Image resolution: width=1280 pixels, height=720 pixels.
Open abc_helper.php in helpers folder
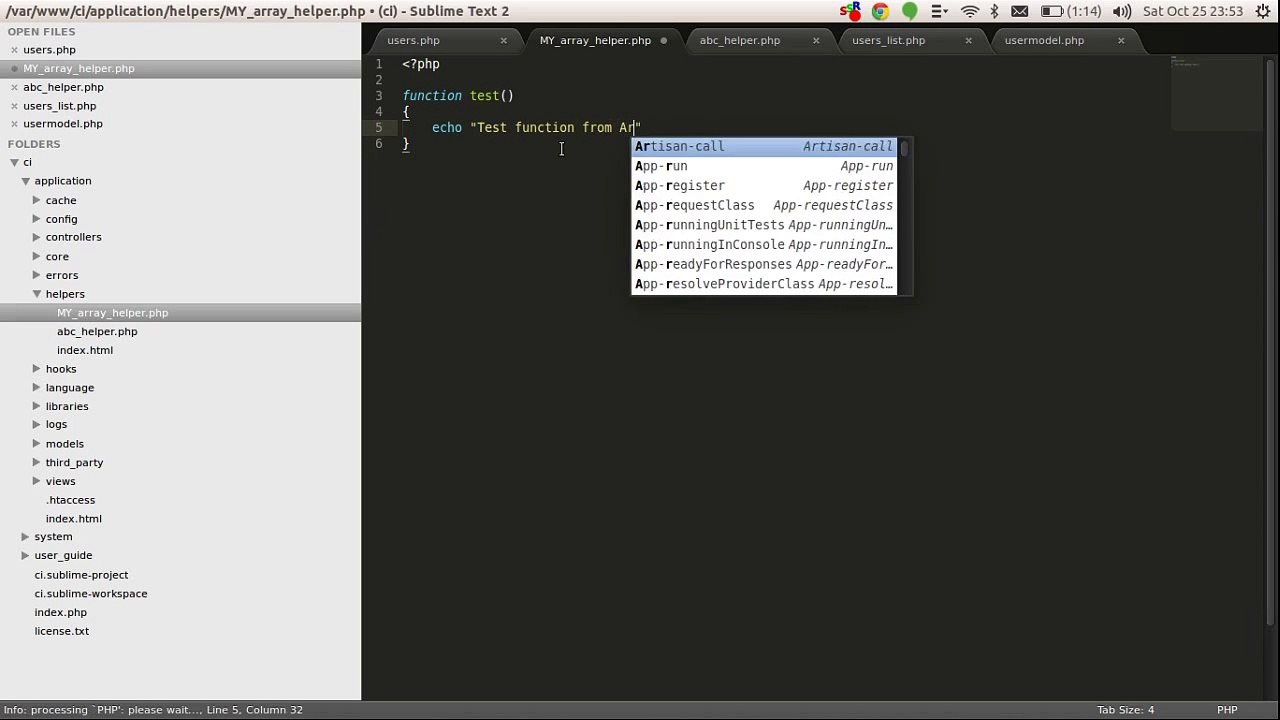click(97, 332)
